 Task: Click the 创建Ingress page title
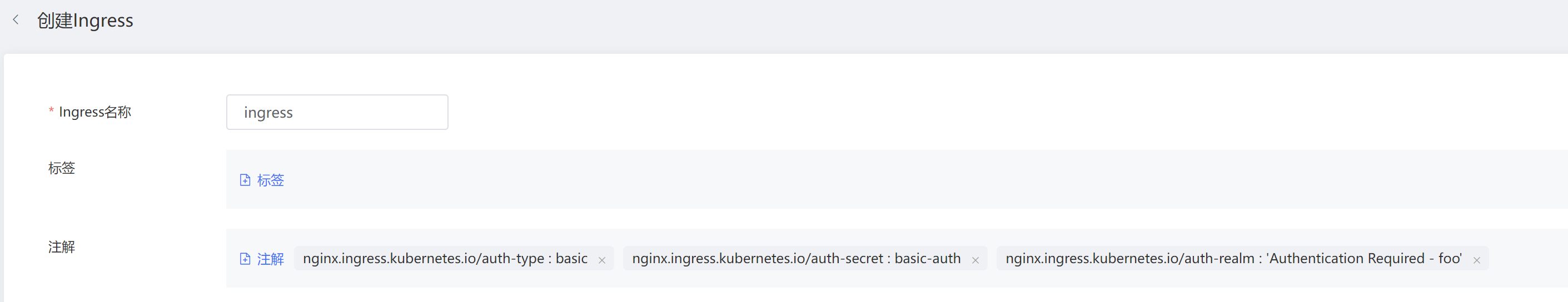[x=84, y=21]
